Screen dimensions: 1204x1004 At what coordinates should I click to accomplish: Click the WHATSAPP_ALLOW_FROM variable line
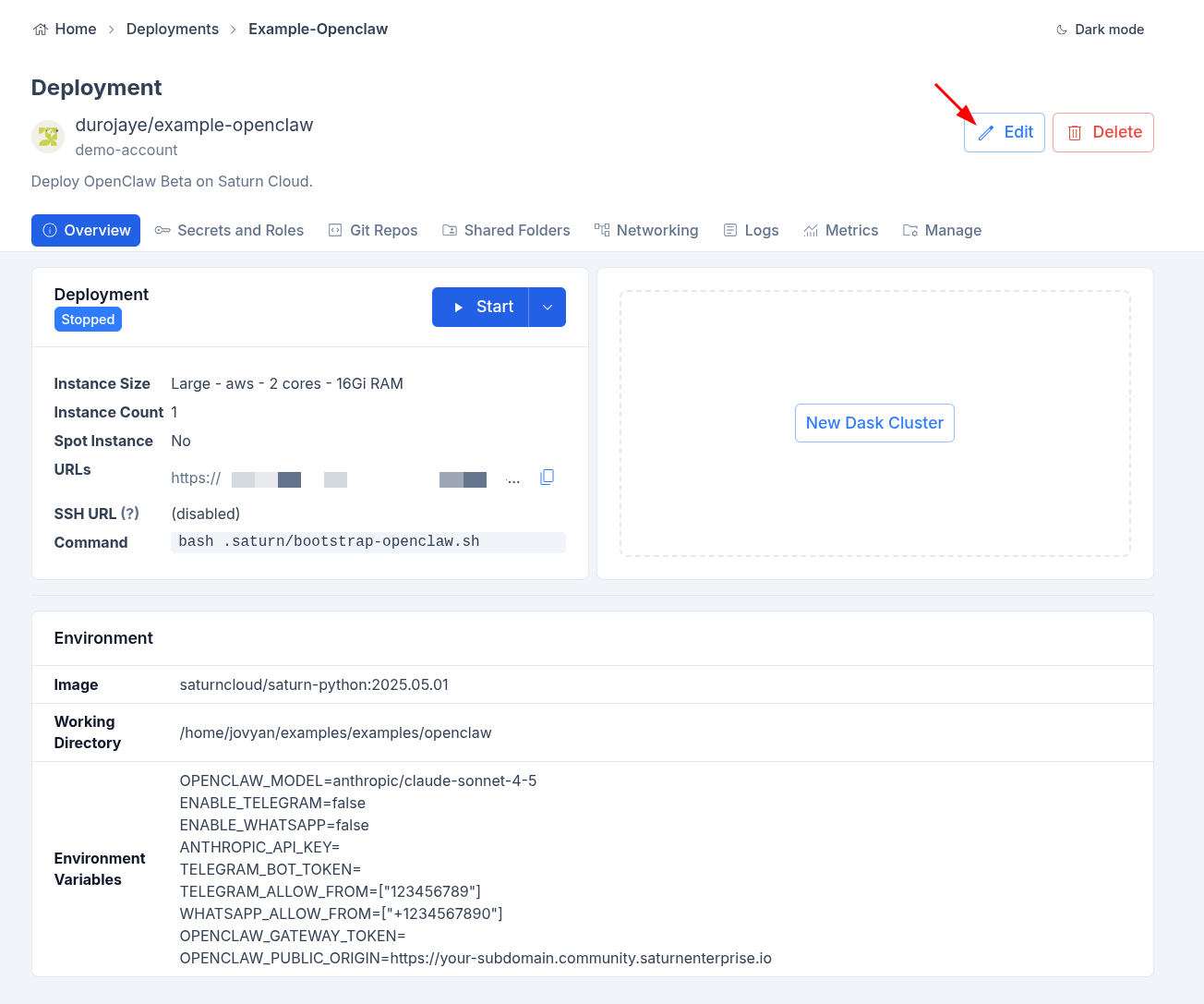pyautogui.click(x=342, y=914)
